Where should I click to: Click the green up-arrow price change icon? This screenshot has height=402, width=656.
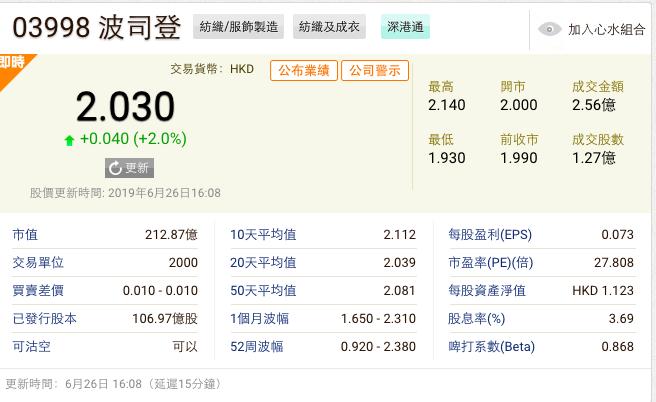point(69,140)
